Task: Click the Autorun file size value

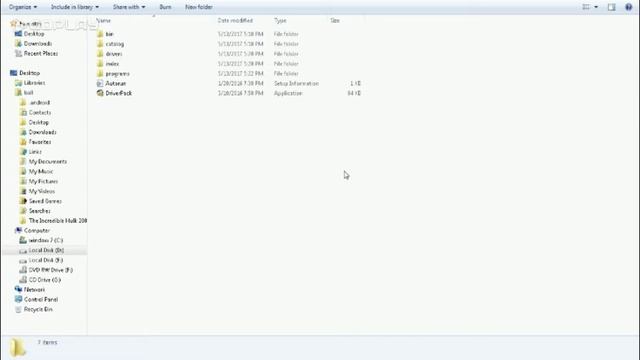Action: (355, 83)
